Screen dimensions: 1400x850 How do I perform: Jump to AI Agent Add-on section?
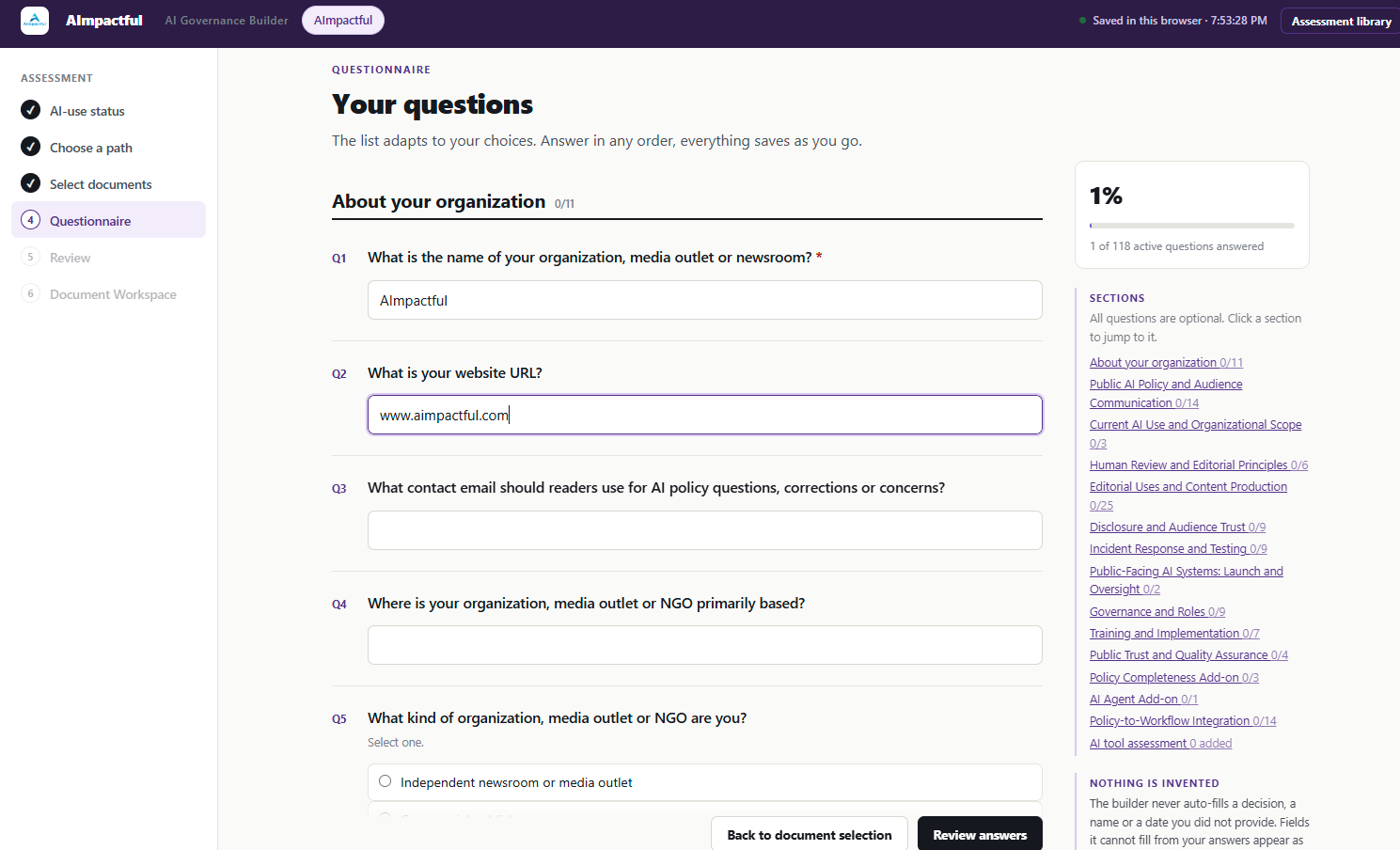(1143, 700)
